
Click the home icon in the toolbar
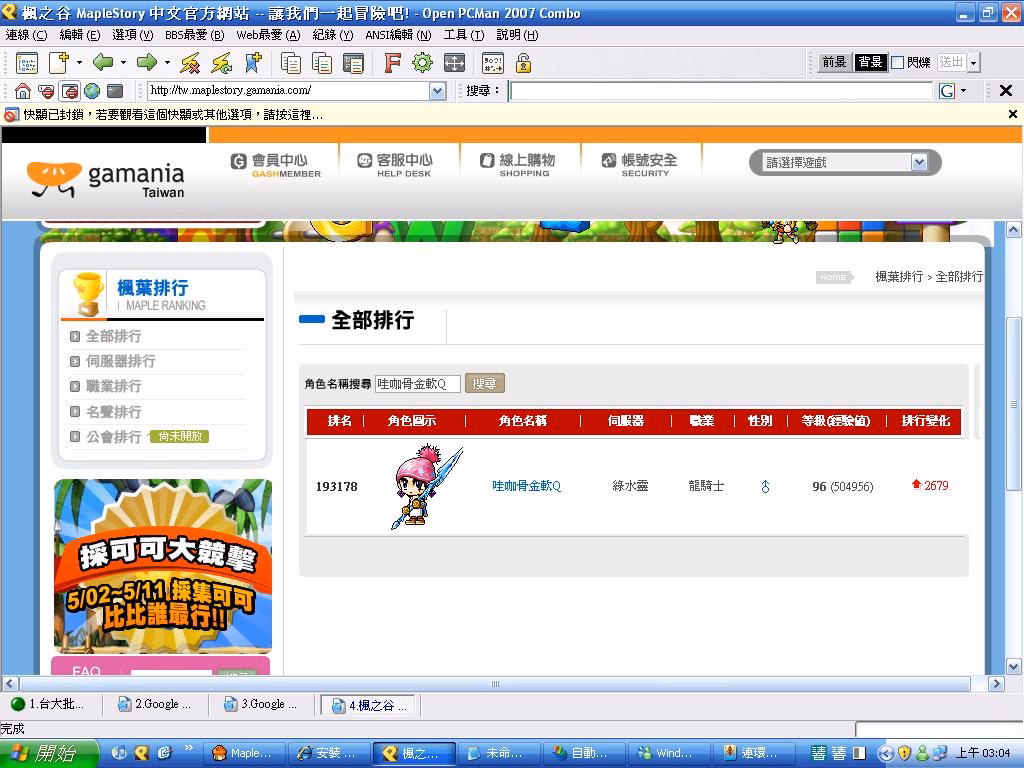tap(22, 91)
